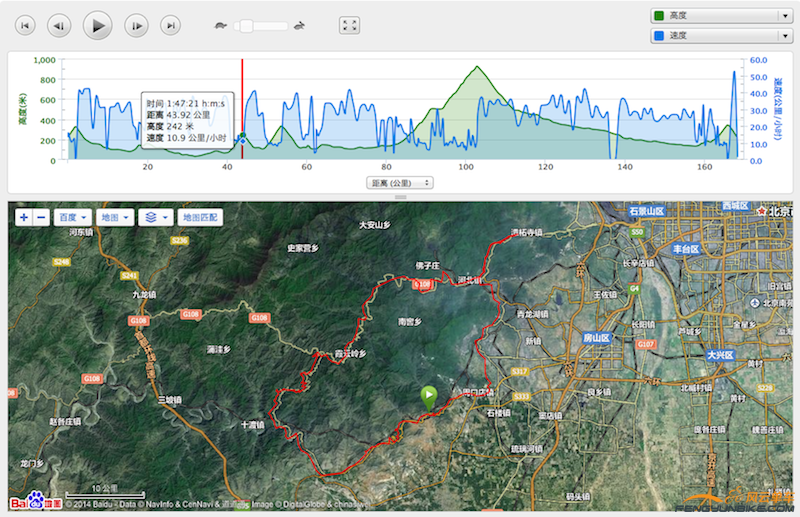Click the 大安山乡 place label
This screenshot has height=517, width=800.
[x=374, y=225]
